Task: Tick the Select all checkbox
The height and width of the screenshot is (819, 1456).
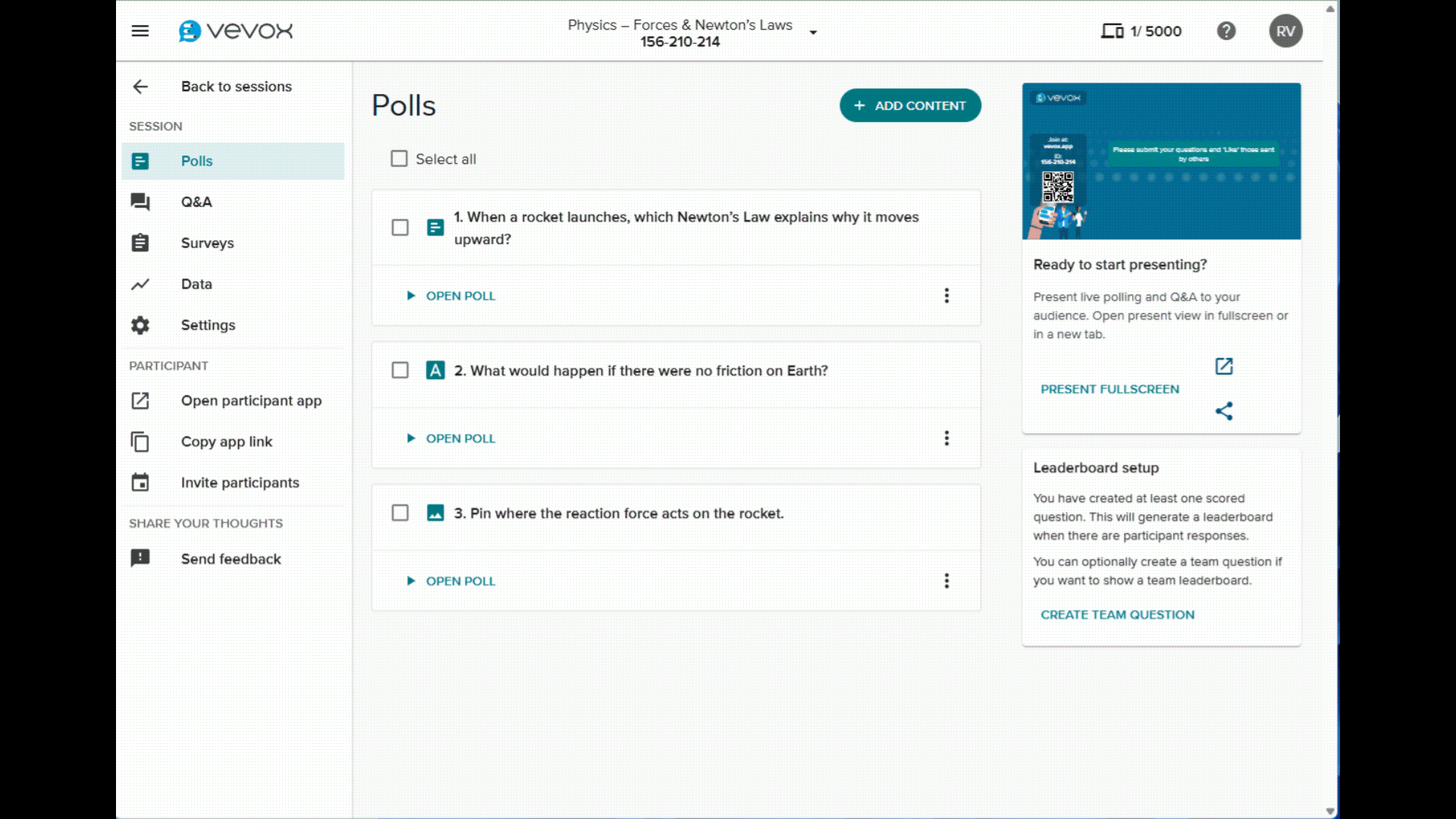Action: point(399,158)
